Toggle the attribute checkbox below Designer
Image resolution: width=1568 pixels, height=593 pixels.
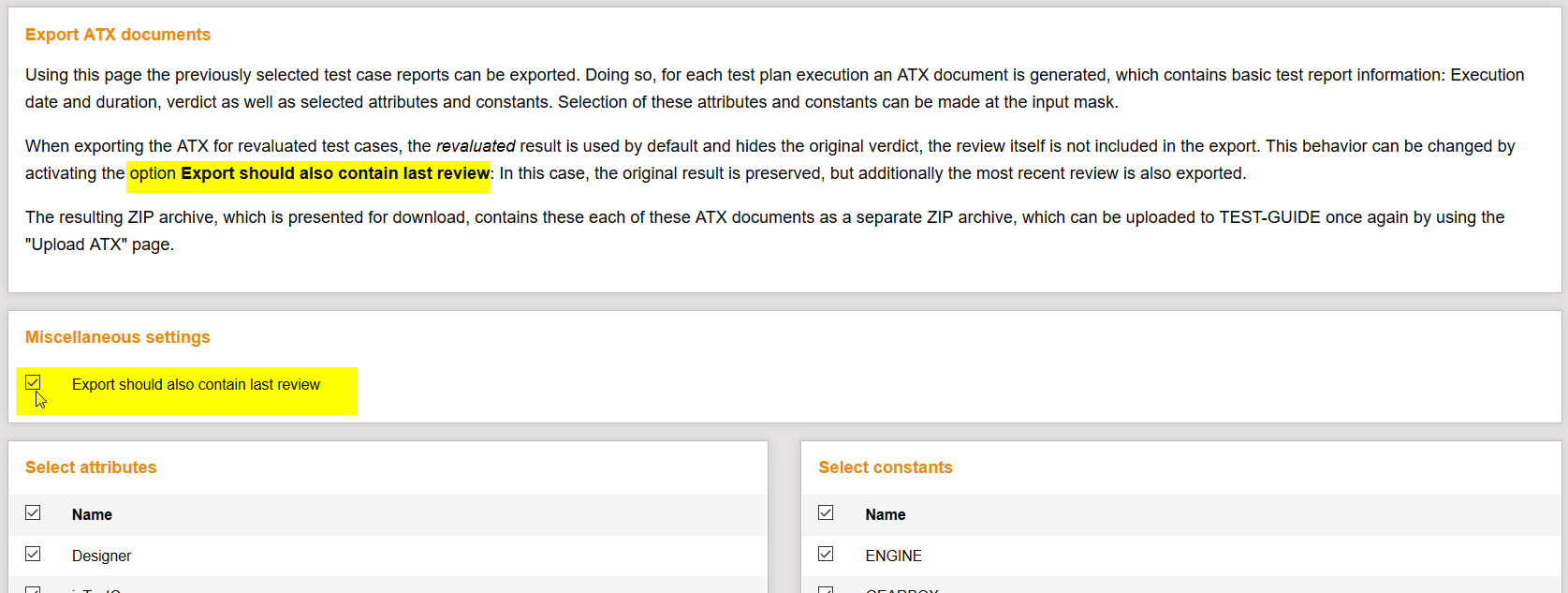(x=33, y=590)
